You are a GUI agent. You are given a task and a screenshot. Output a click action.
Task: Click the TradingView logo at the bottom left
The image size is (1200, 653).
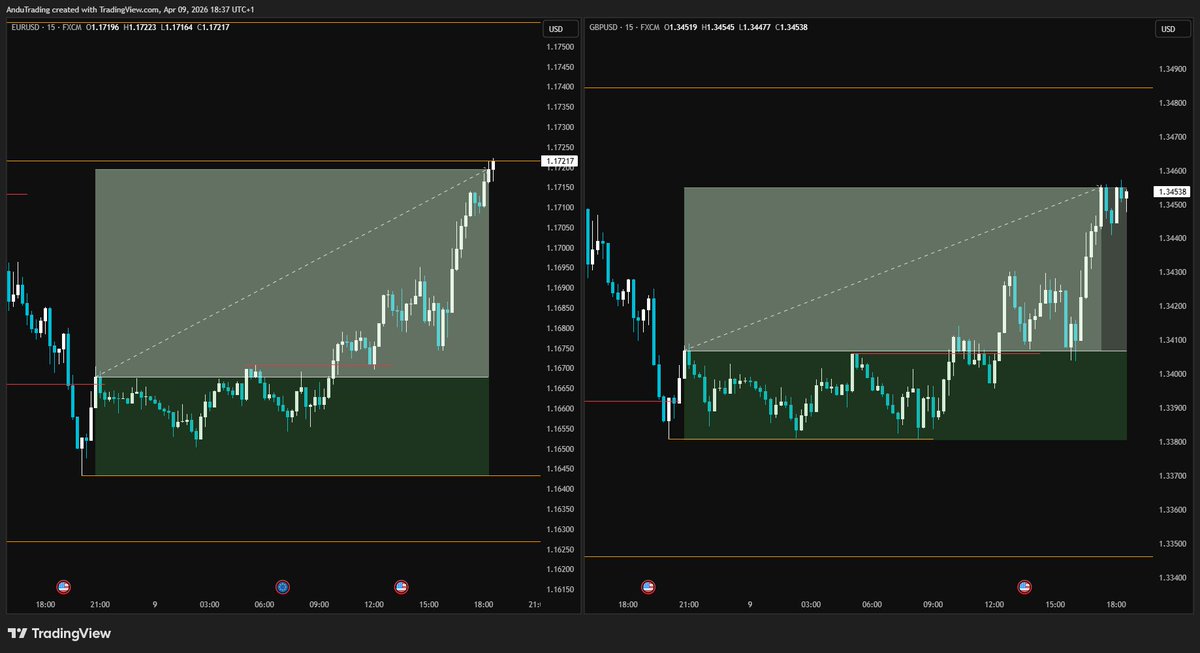(x=59, y=633)
